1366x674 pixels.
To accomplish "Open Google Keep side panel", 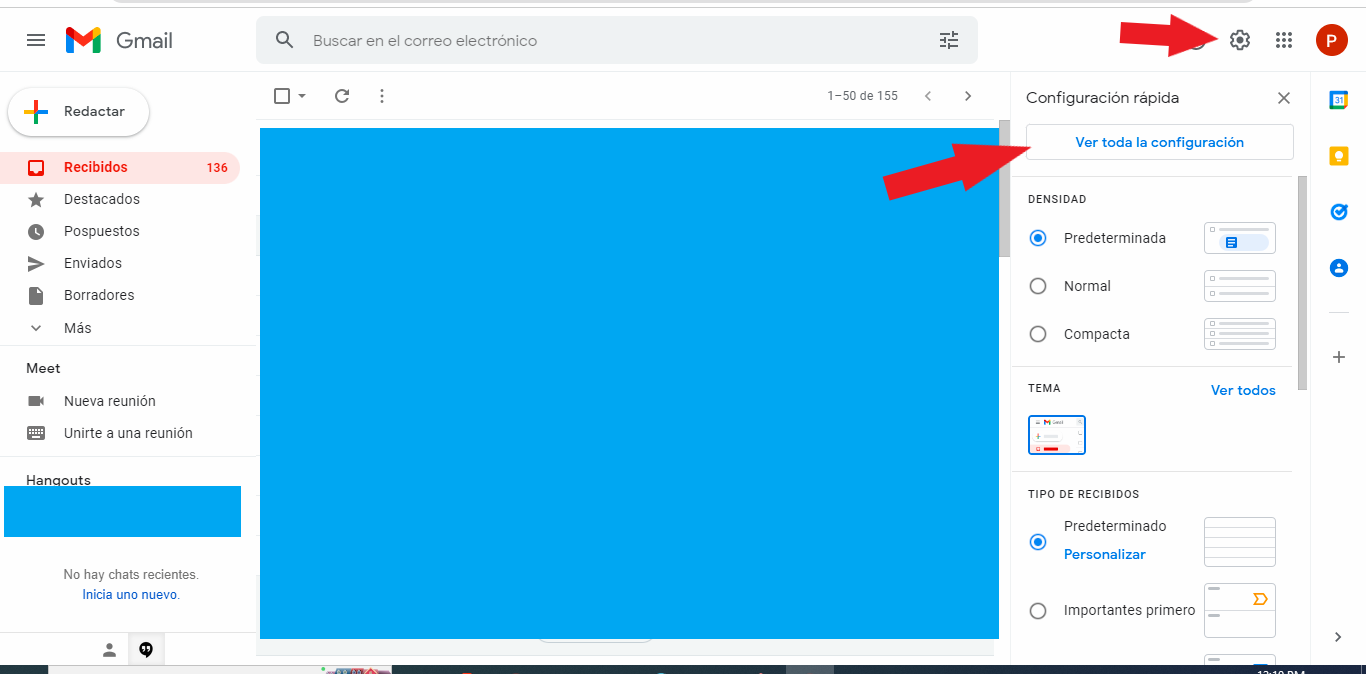I will (1339, 156).
